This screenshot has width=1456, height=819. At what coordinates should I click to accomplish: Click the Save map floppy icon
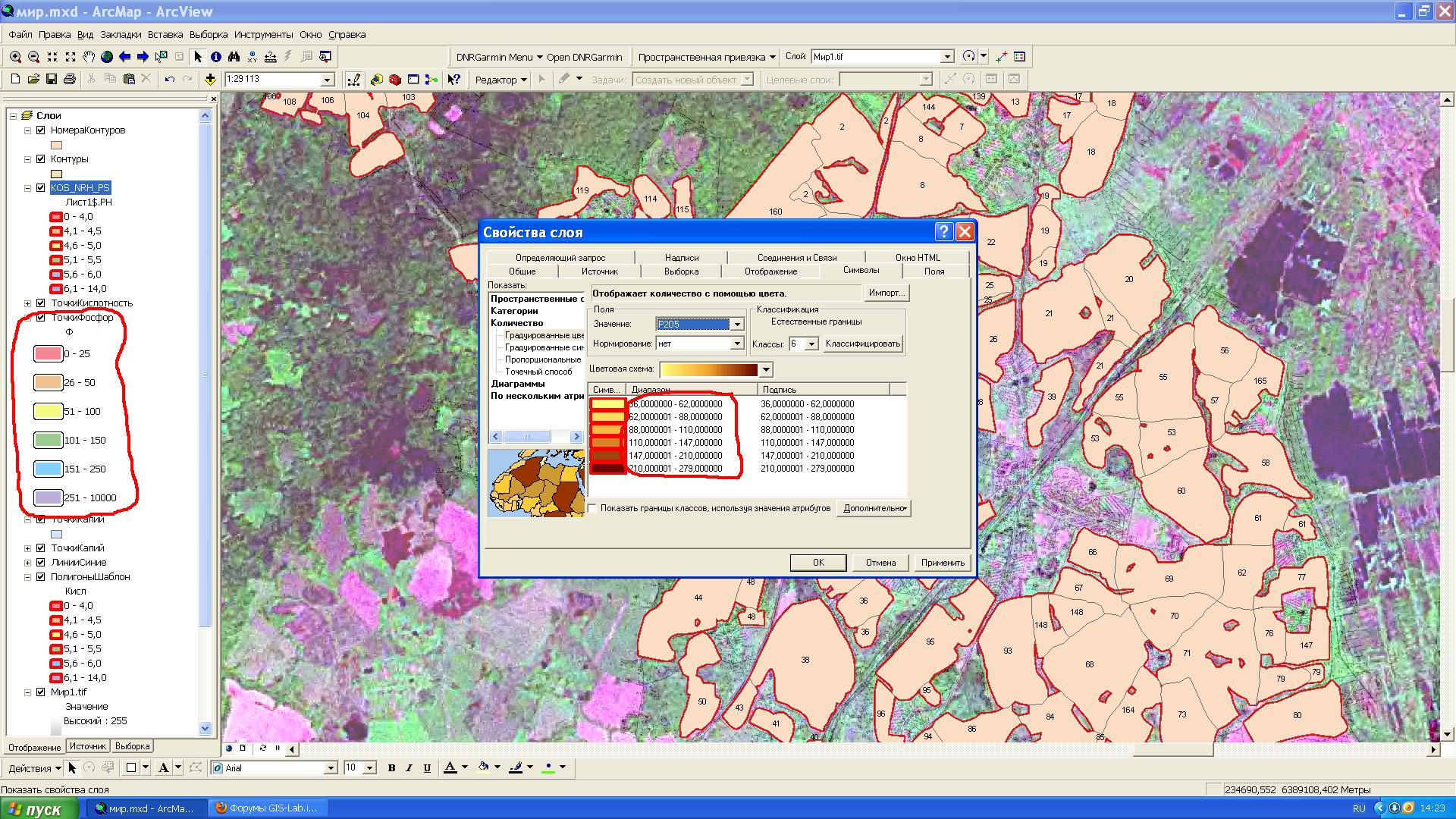[52, 80]
